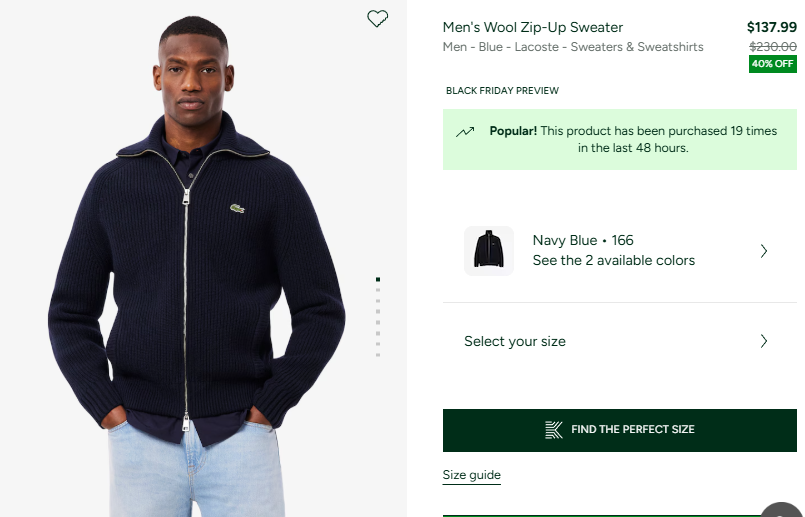
Task: Open the round floating help button
Action: (x=782, y=510)
